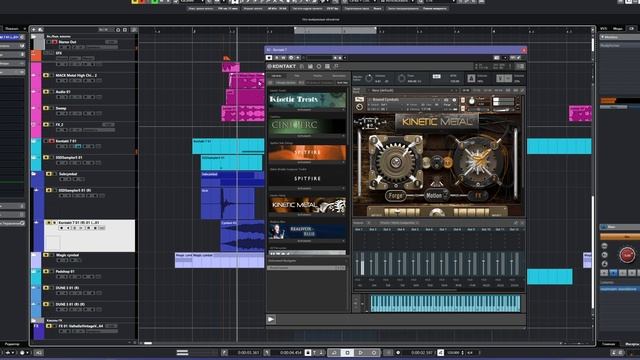
Task: Collapse the top folder track in list
Action: [x=34, y=37]
